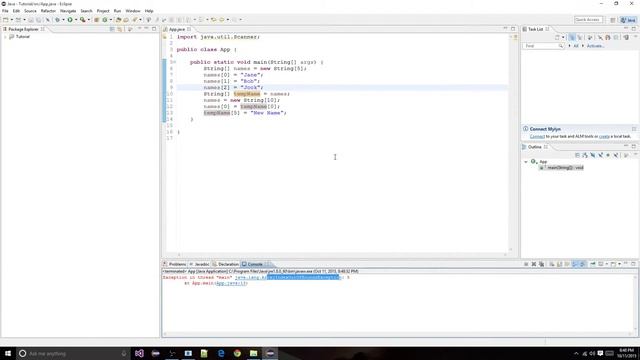Click the New Java Class toolbar icon
Viewport: 640px width, 360px height.
(x=105, y=20)
